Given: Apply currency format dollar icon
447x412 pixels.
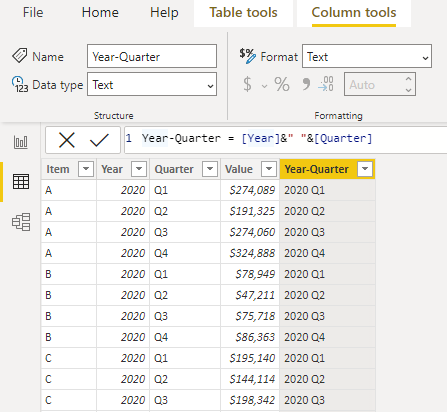Looking at the screenshot, I should [x=247, y=84].
